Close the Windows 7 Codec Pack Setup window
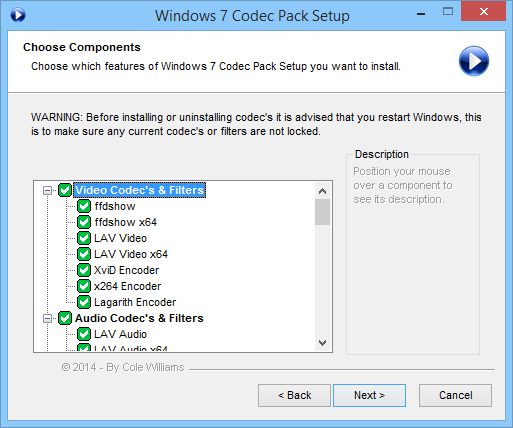The image size is (513, 428). click(484, 12)
